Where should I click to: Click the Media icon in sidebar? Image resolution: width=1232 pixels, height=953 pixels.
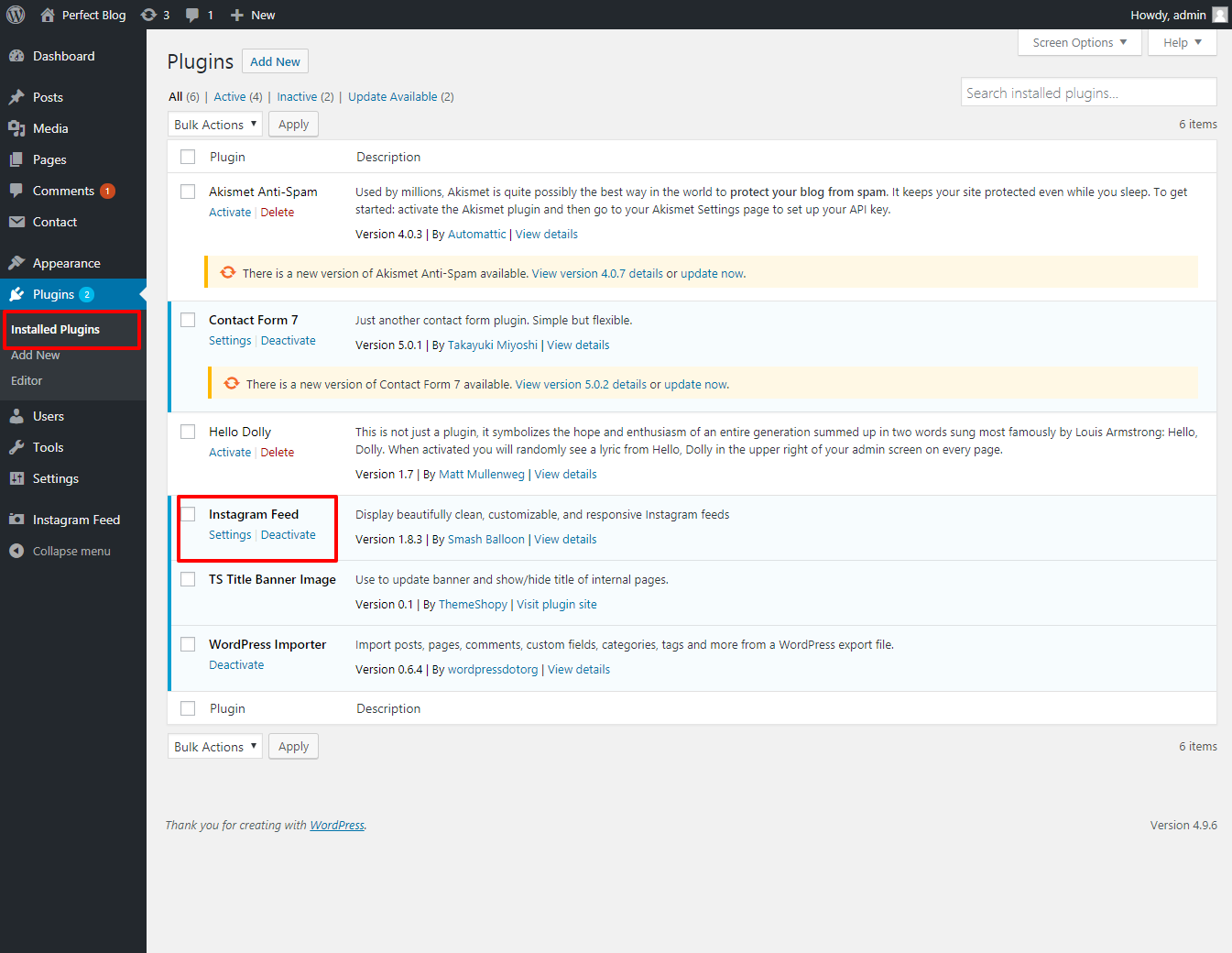(x=16, y=128)
